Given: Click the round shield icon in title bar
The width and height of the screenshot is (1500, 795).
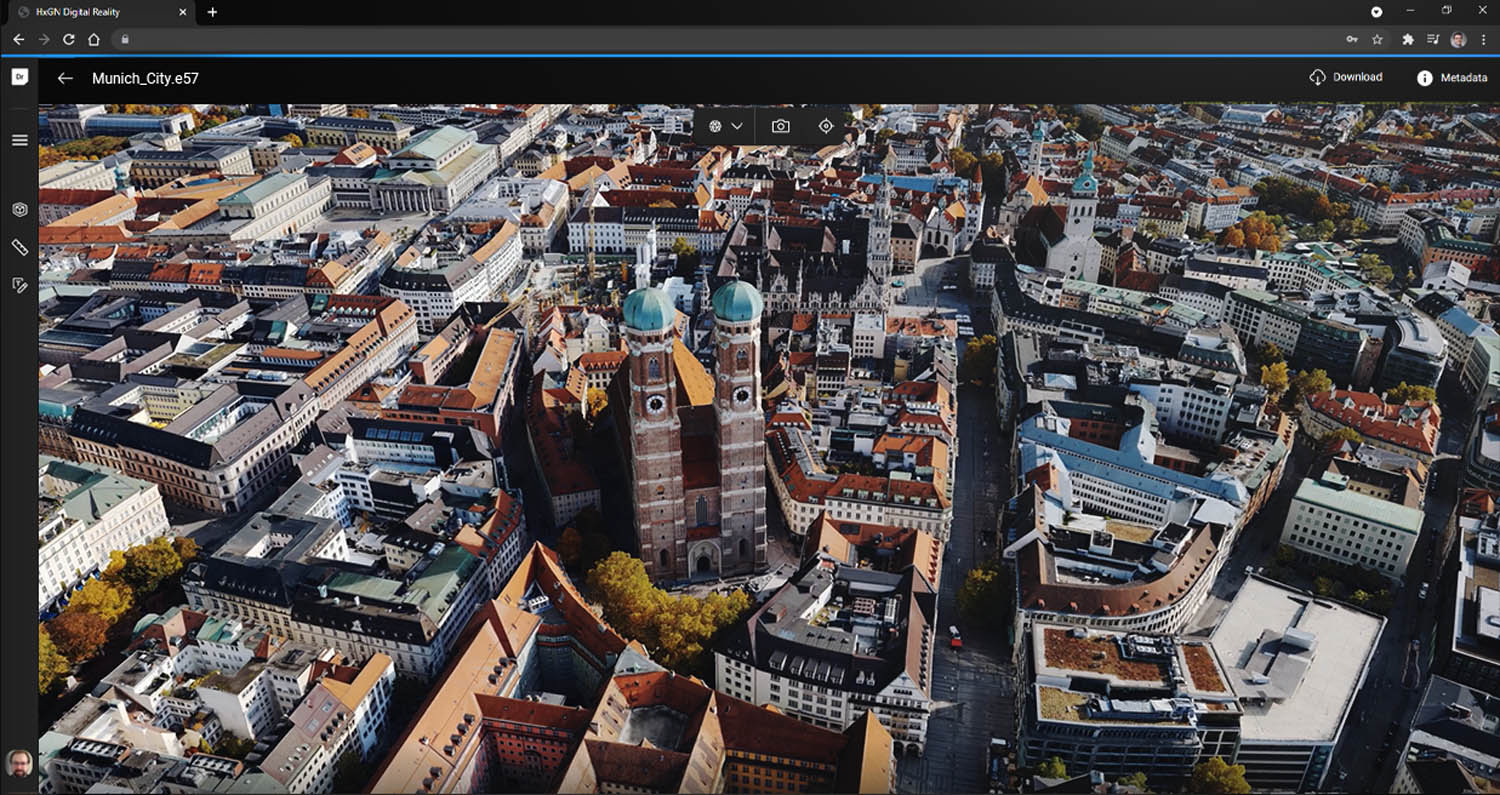Looking at the screenshot, I should [1377, 12].
